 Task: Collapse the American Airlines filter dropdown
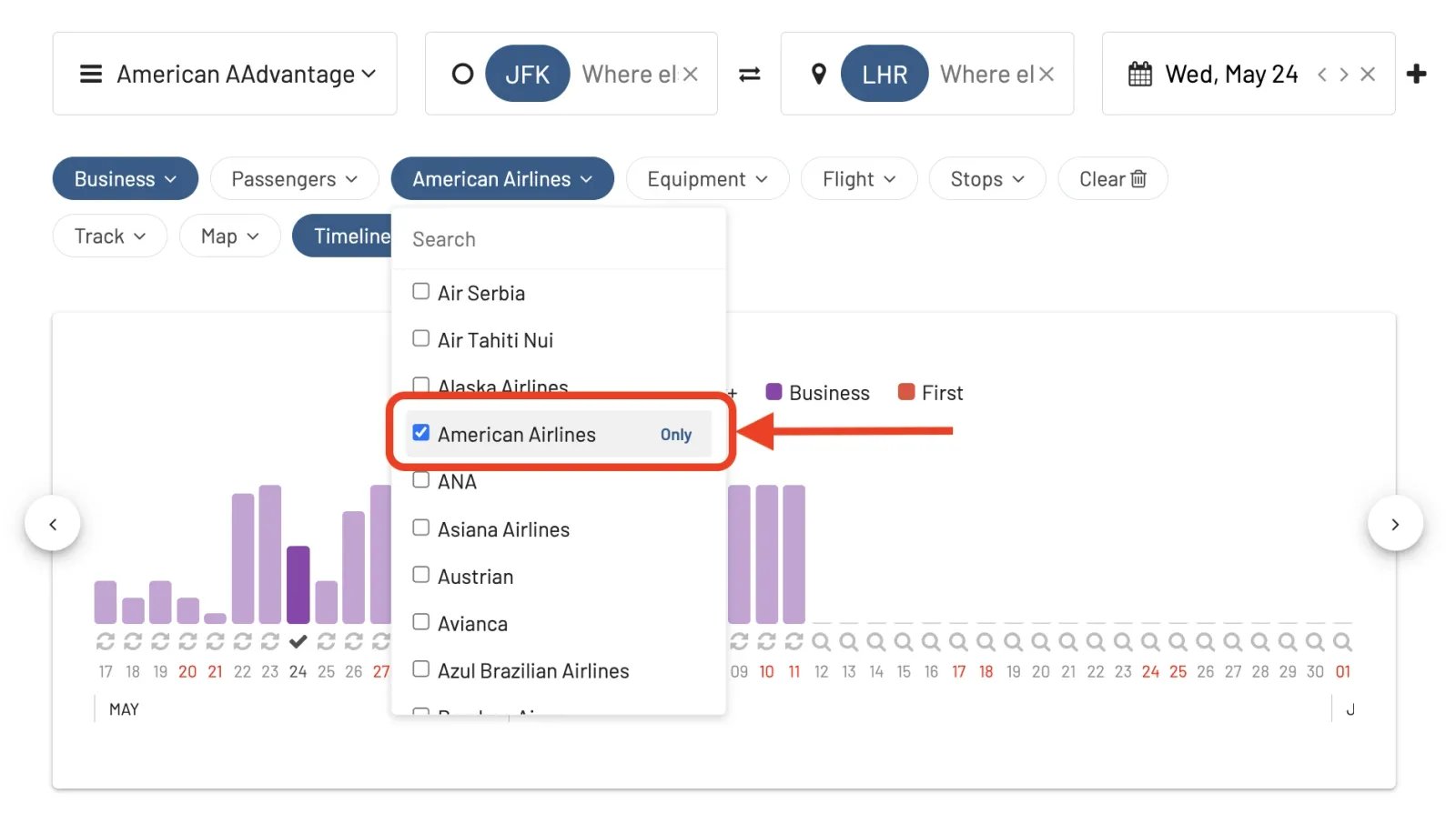tap(502, 179)
